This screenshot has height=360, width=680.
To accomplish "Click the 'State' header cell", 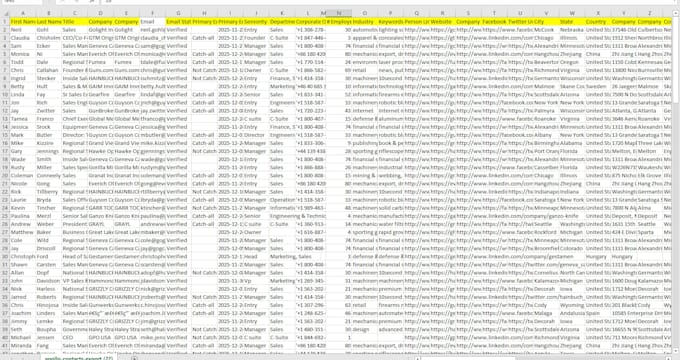I will pyautogui.click(x=572, y=22).
